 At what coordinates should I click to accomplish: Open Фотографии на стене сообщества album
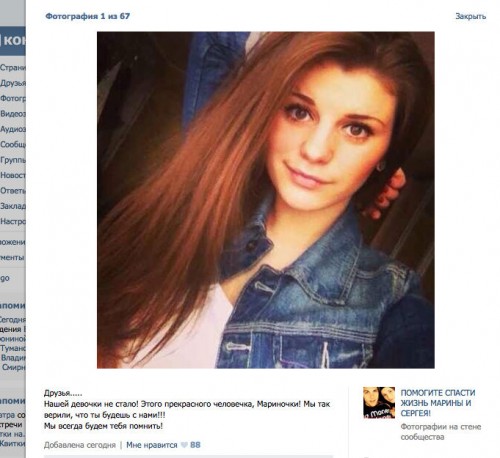click(441, 432)
